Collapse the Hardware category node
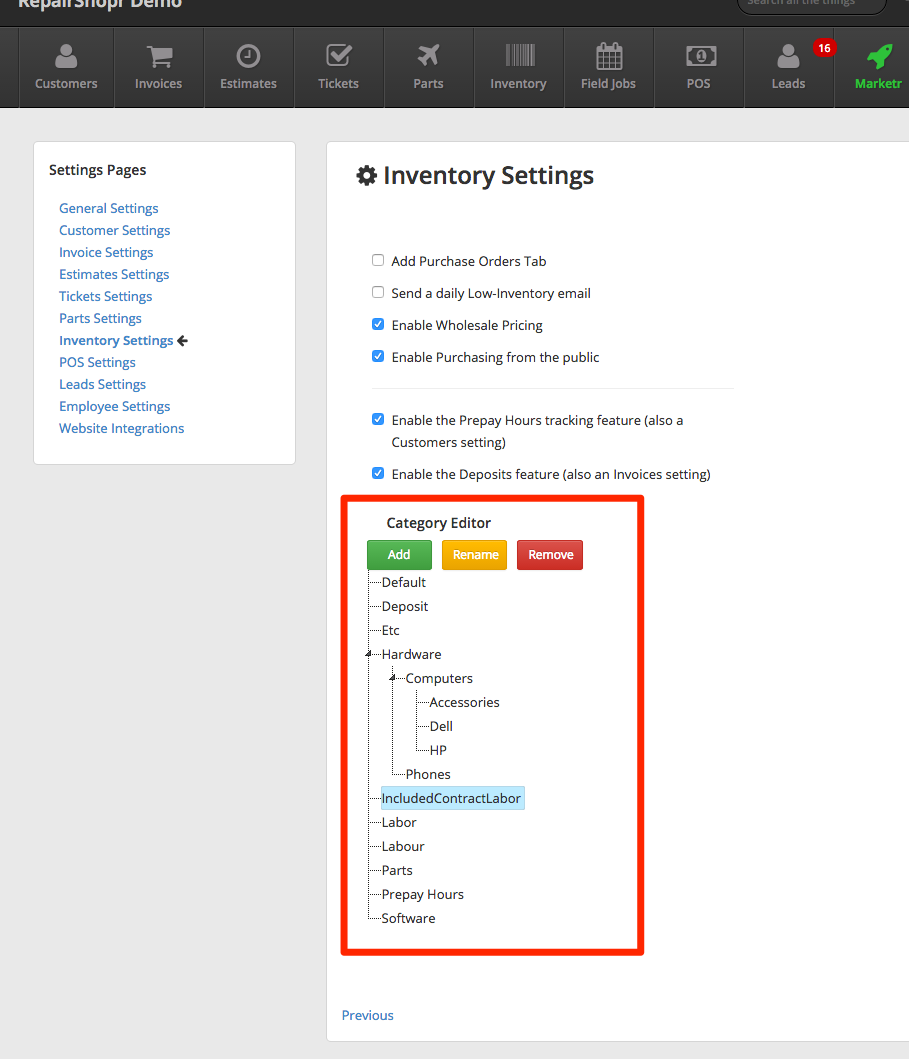Image resolution: width=909 pixels, height=1059 pixels. point(369,654)
